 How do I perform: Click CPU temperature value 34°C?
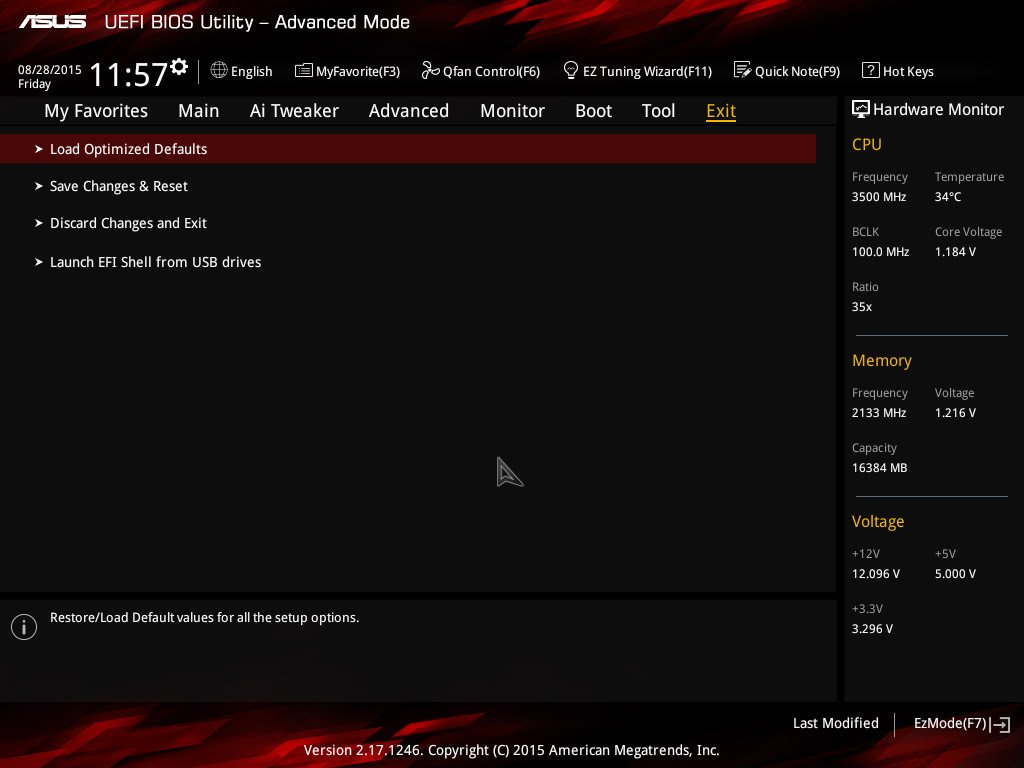(948, 197)
